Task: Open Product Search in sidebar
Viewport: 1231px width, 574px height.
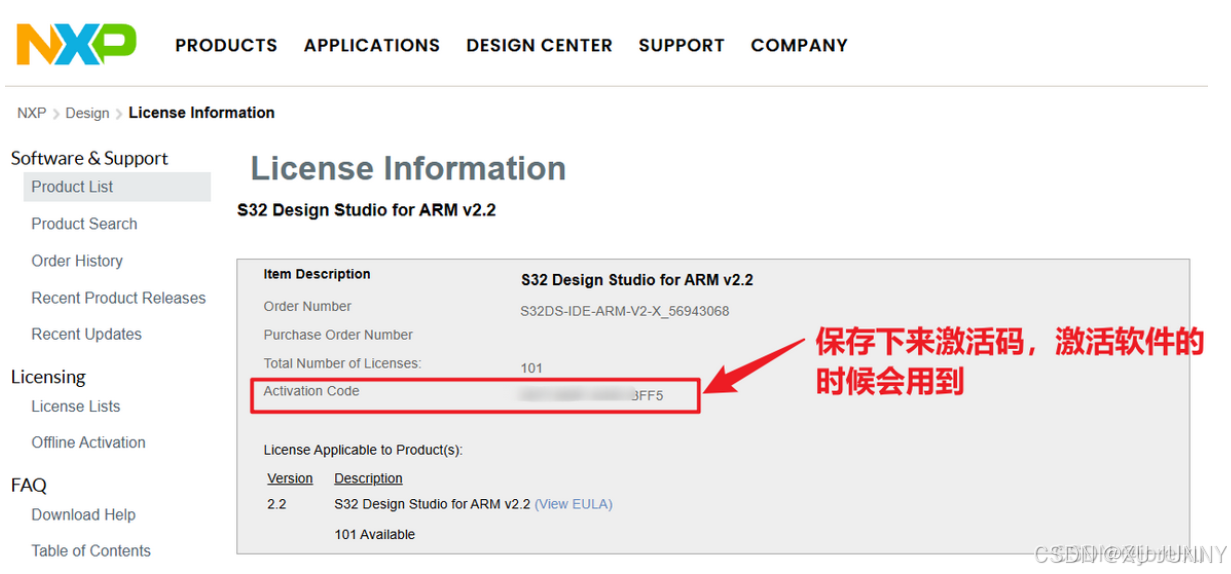Action: pyautogui.click(x=84, y=224)
